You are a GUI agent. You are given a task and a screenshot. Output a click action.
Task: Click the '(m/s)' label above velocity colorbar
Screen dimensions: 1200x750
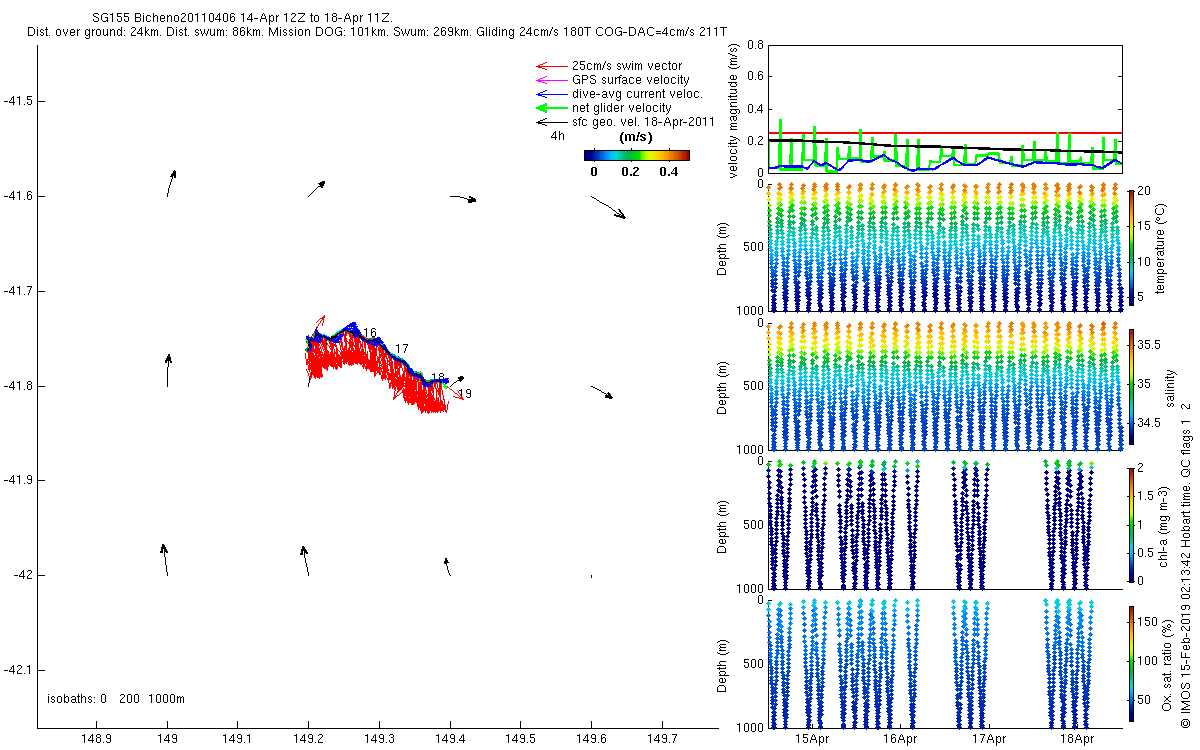click(637, 137)
